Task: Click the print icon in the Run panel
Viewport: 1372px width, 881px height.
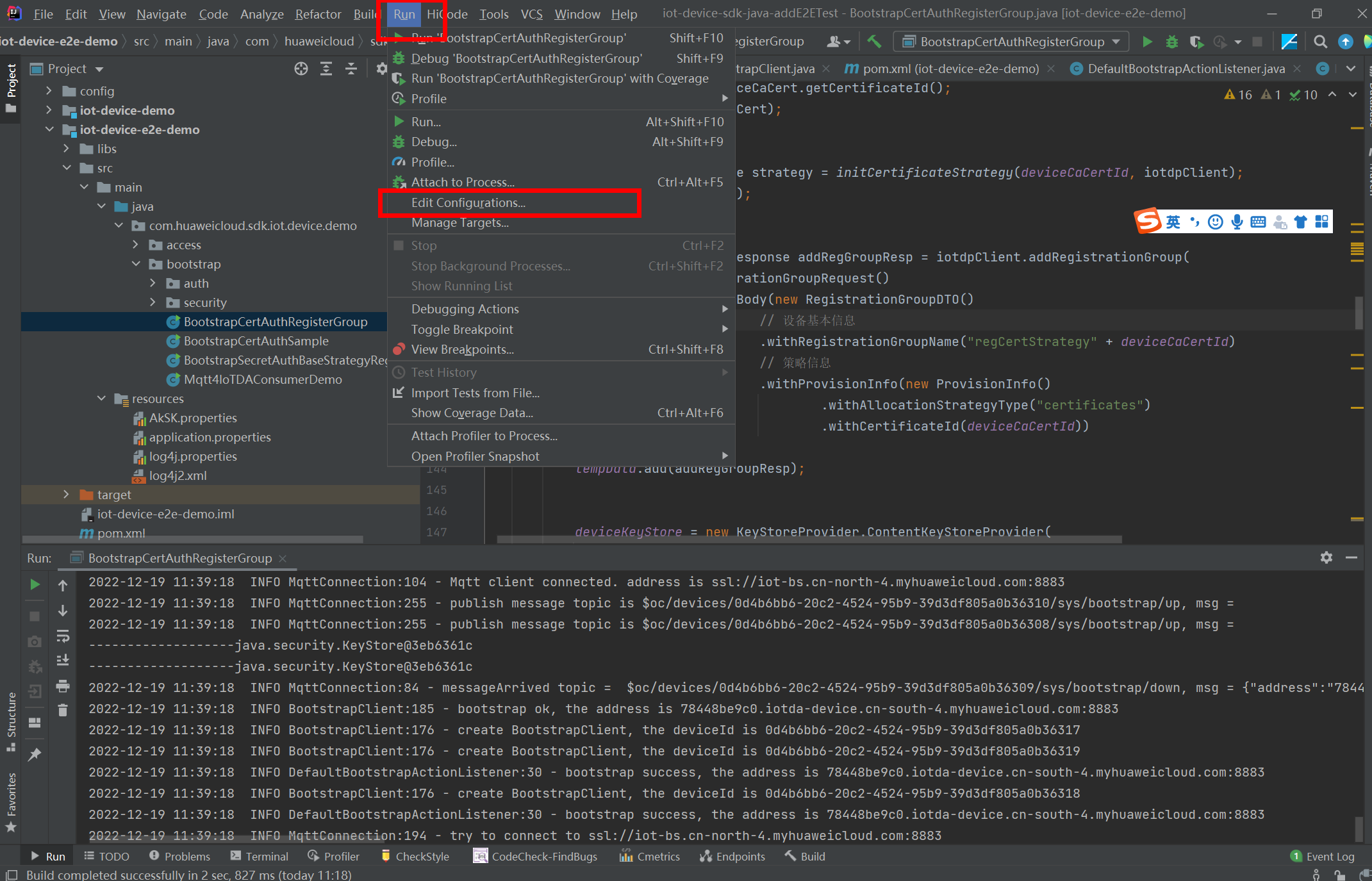Action: (63, 686)
